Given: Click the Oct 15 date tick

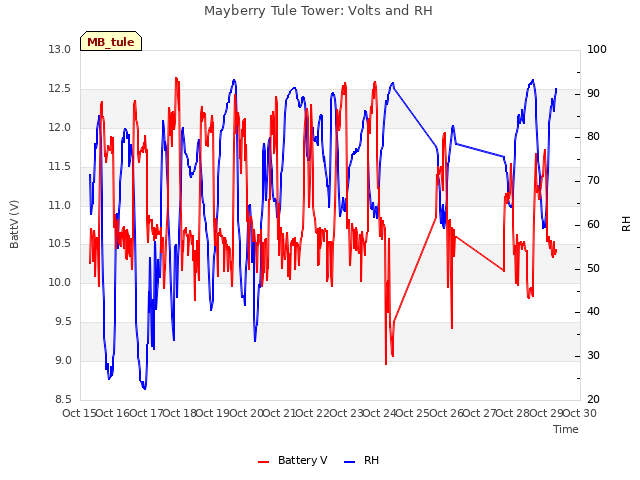Looking at the screenshot, I should [x=79, y=413].
